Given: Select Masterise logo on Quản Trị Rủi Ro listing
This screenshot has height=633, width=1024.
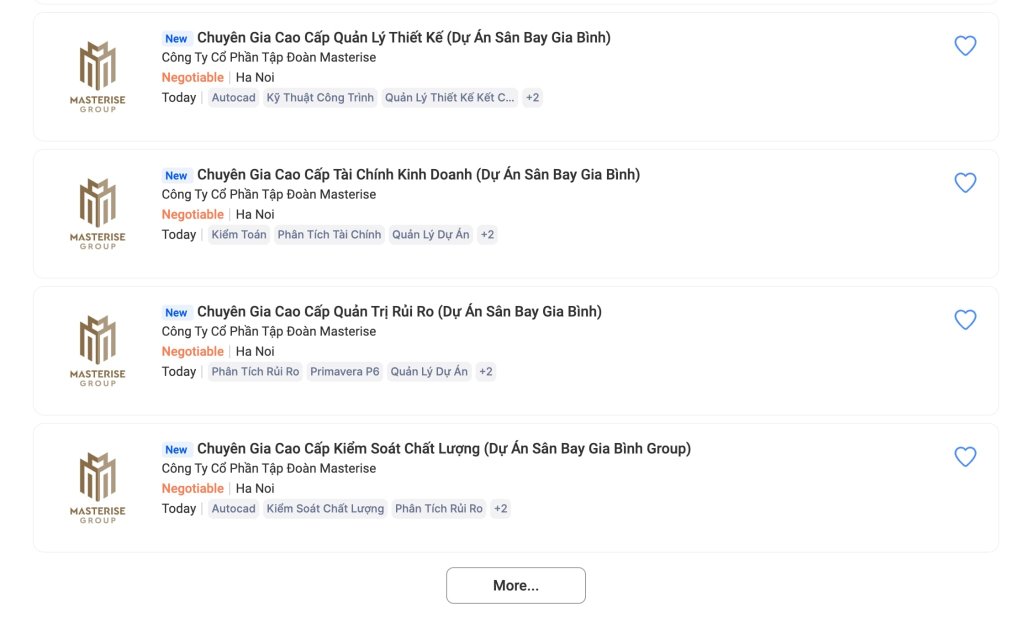Looking at the screenshot, I should 97,351.
